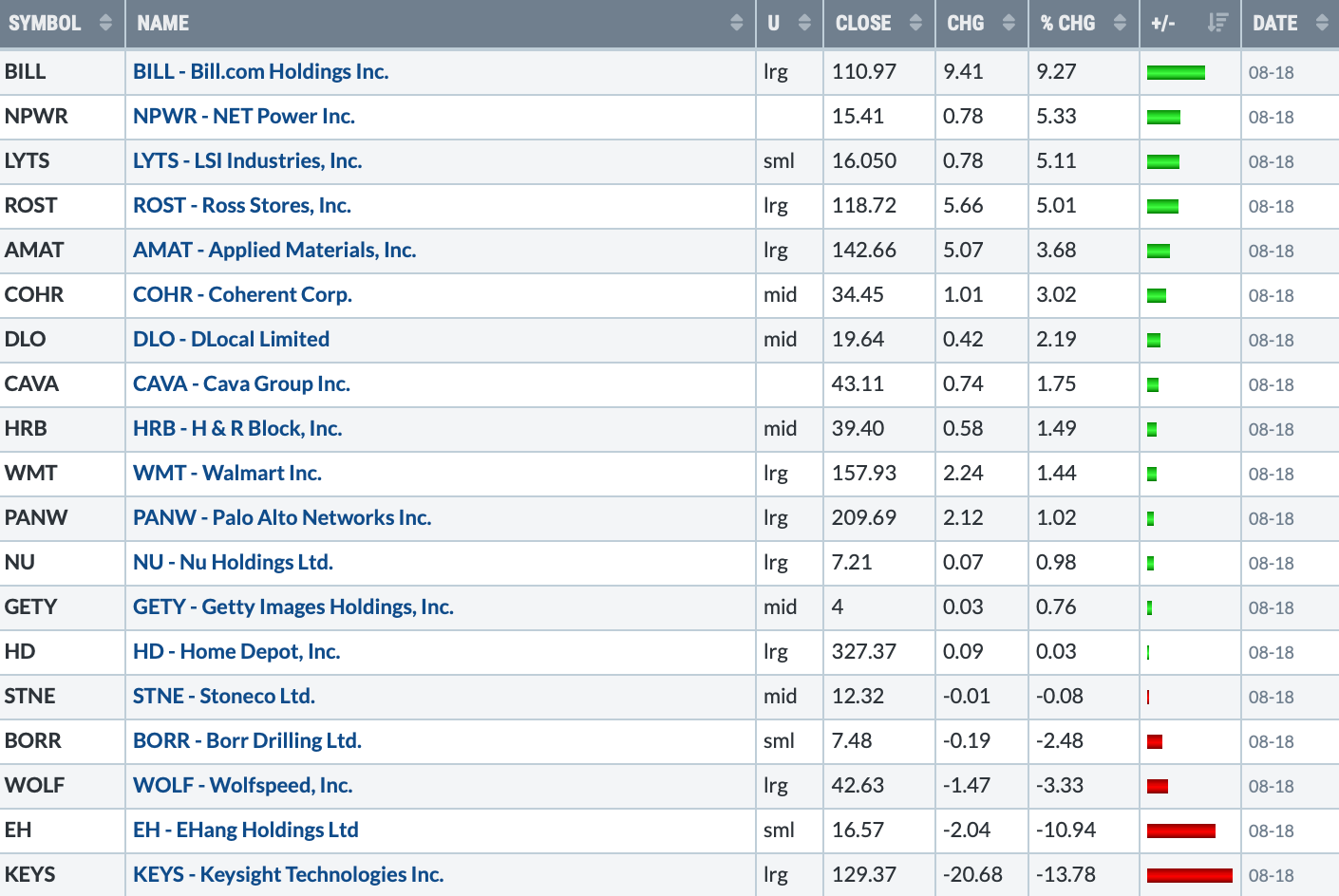
Task: Open WMT - Walmart Inc. link
Action: pyautogui.click(x=228, y=473)
